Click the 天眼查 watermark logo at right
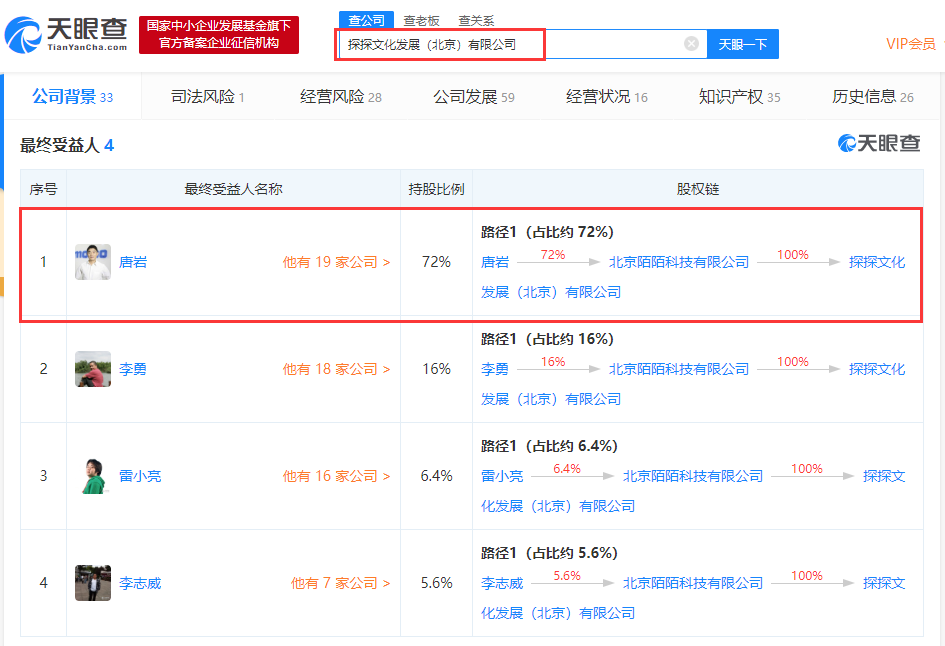 (879, 144)
